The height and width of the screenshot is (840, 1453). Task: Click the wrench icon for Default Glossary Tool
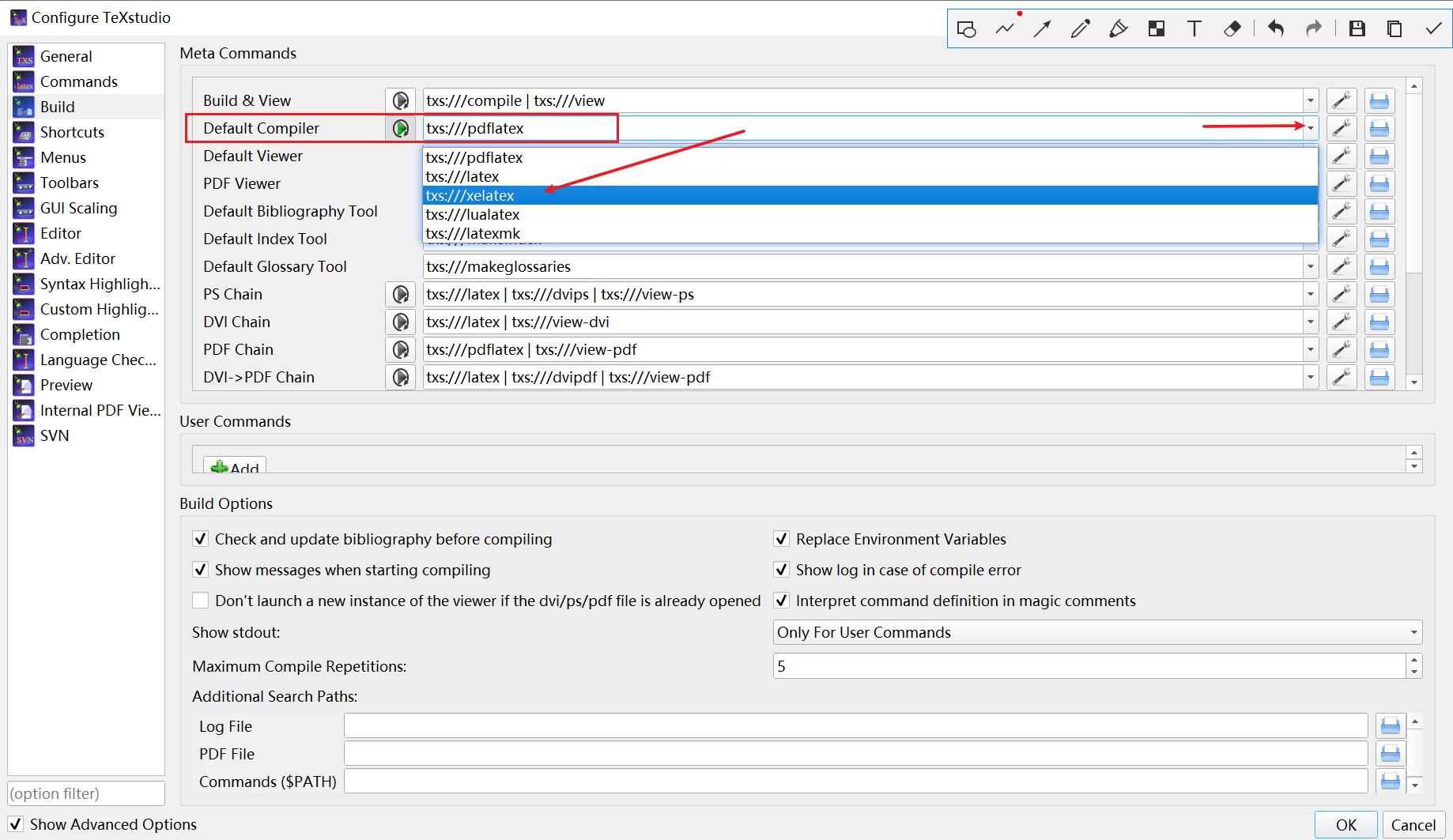(x=1342, y=266)
